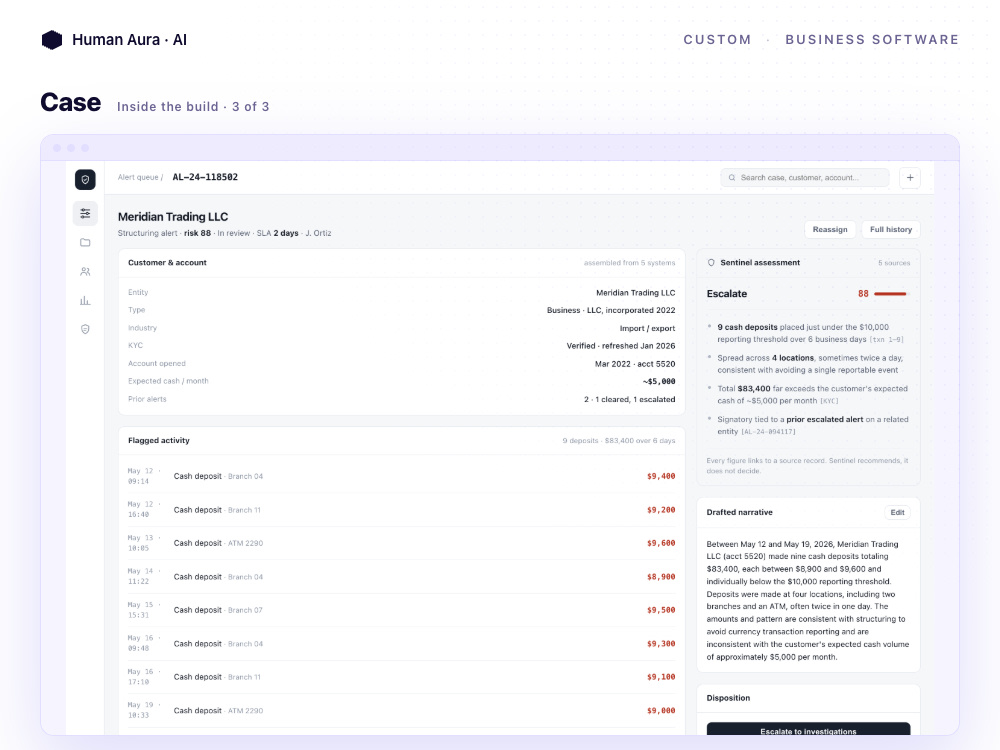Image resolution: width=1000 pixels, height=750 pixels.
Task: Click the CUSTOM header text
Action: [x=717, y=40]
